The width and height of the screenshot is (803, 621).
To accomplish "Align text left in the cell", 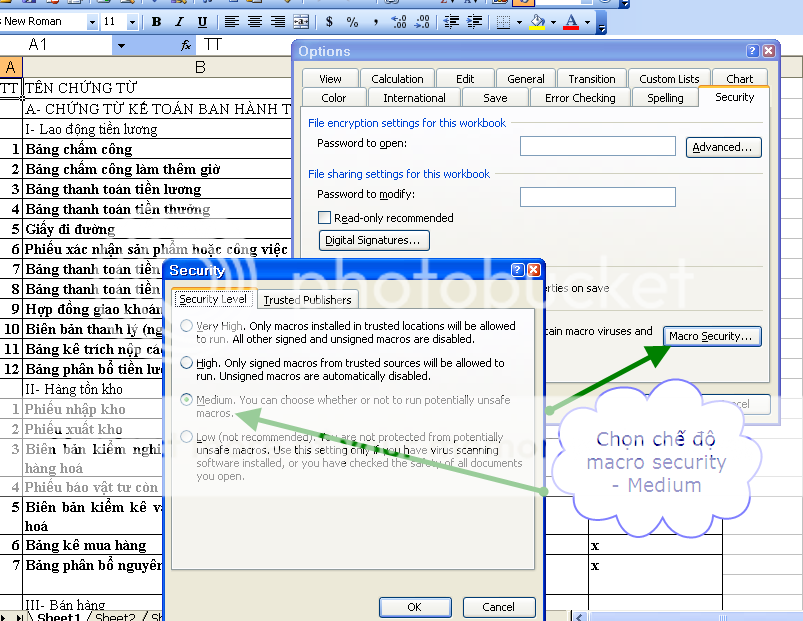I will point(232,21).
